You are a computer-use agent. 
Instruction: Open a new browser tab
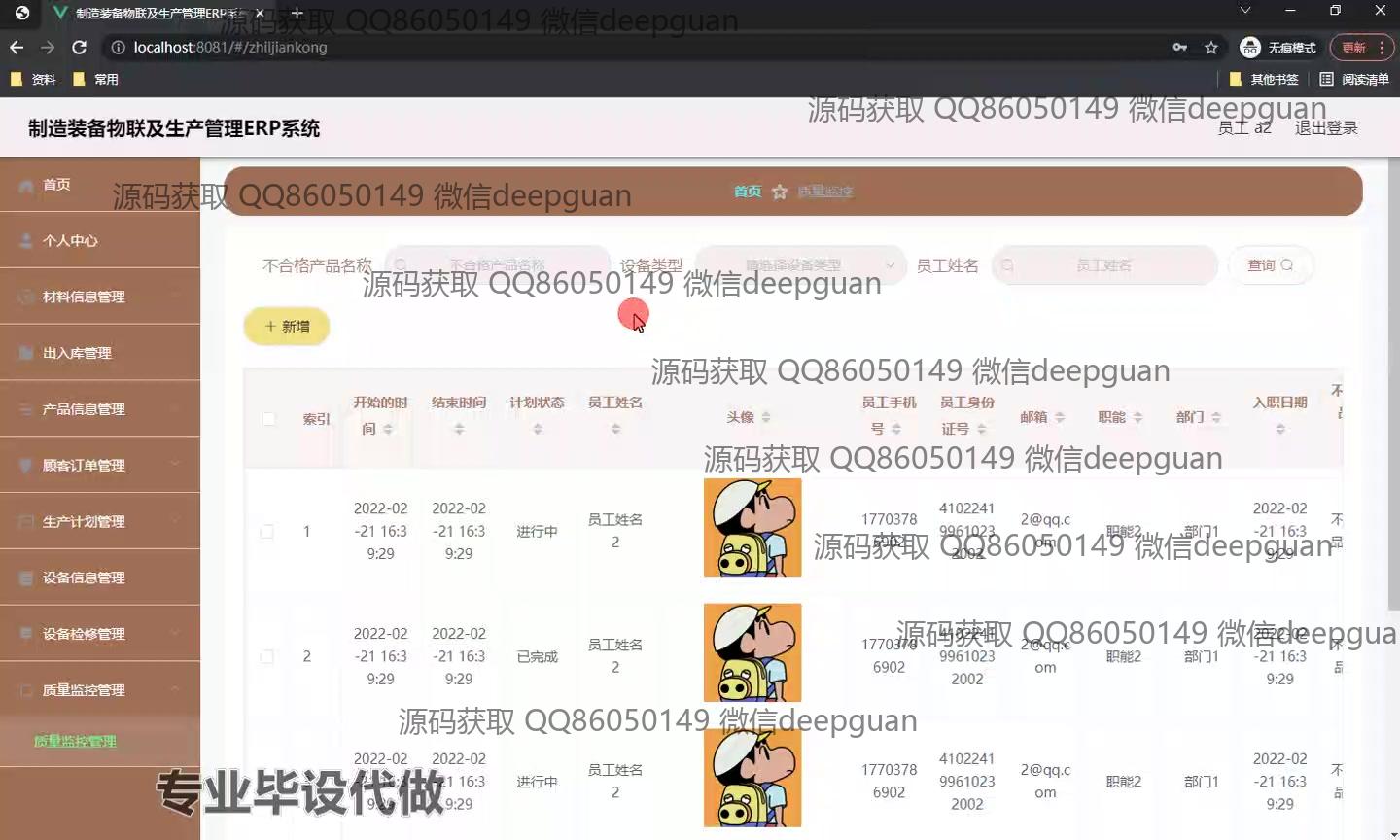click(297, 13)
